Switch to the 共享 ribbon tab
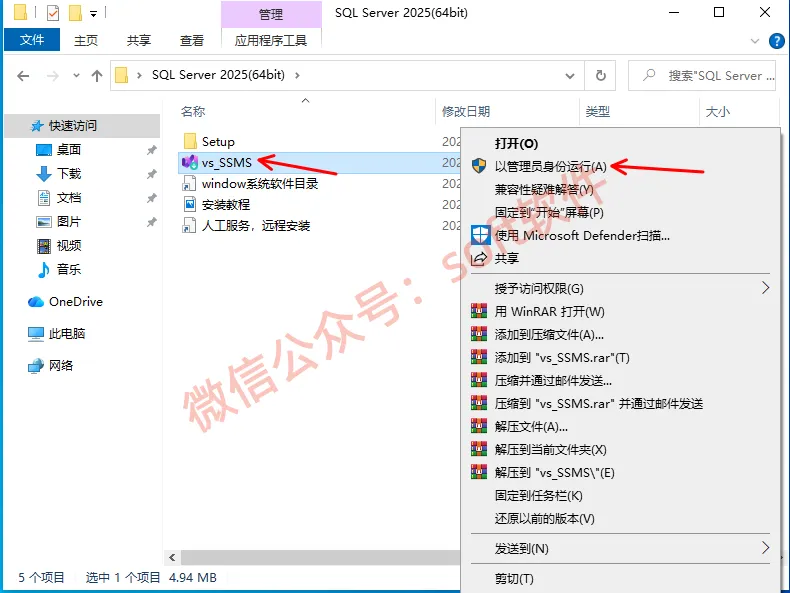The height and width of the screenshot is (593, 790). coord(139,40)
